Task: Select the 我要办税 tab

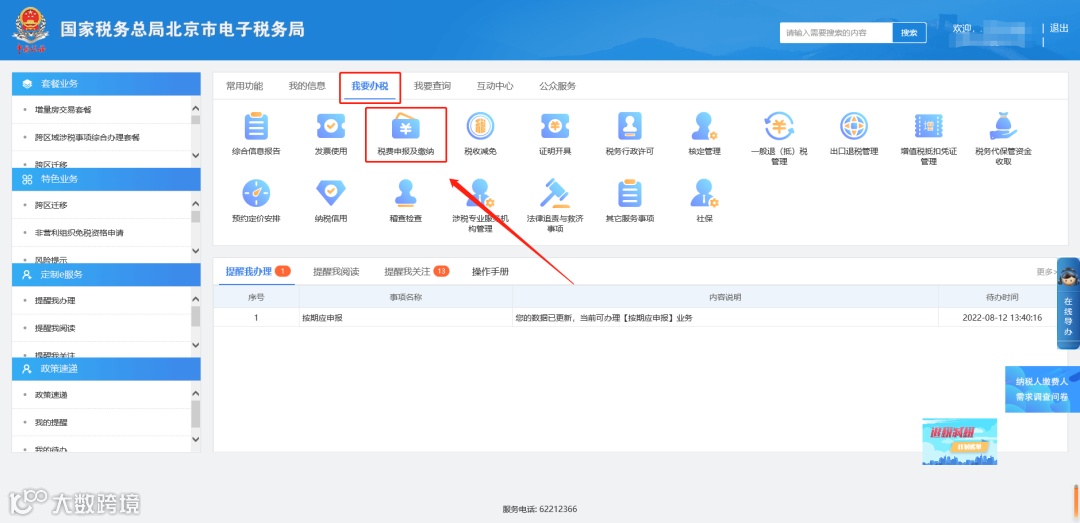Action: [370, 86]
